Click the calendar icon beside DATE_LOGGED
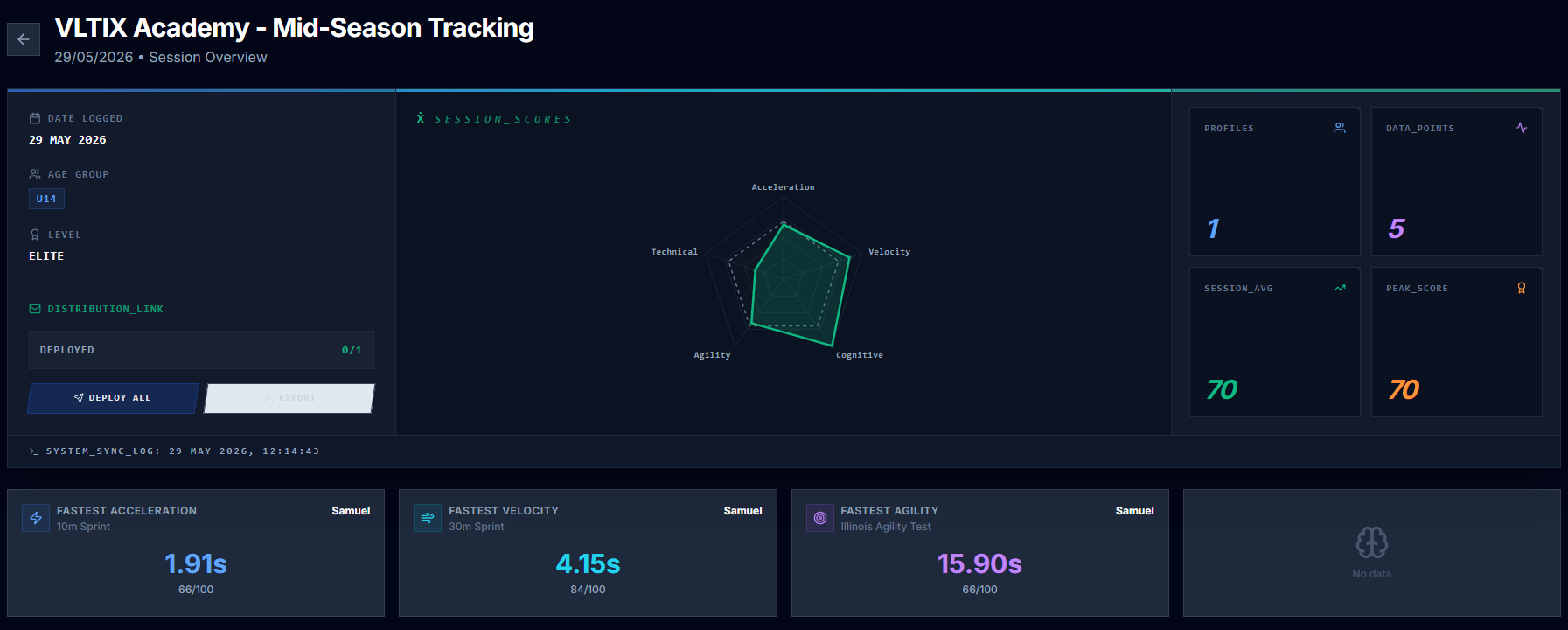 point(35,118)
